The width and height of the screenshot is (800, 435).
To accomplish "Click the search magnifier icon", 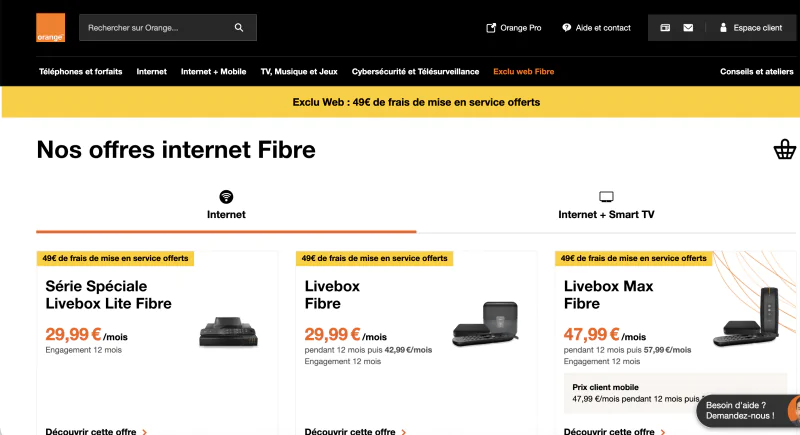I will point(239,28).
